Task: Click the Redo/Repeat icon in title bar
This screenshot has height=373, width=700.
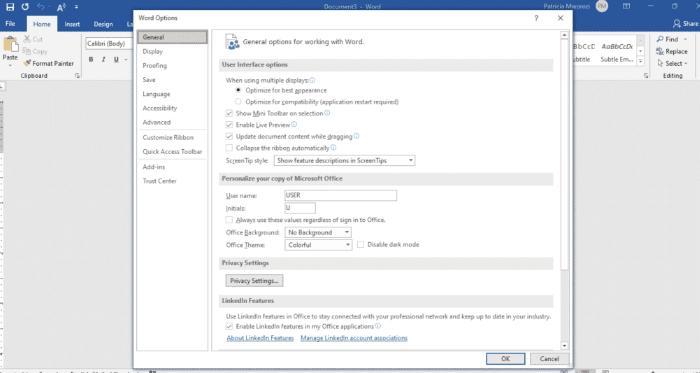Action: tap(25, 7)
